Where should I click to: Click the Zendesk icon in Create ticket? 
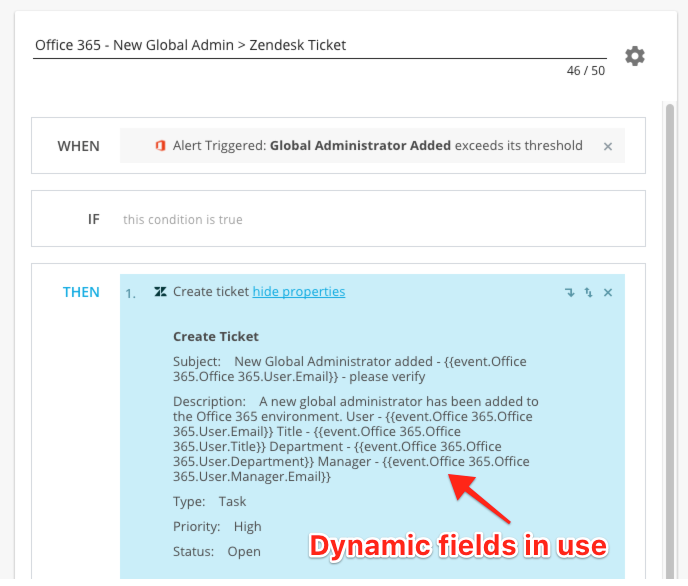(161, 292)
